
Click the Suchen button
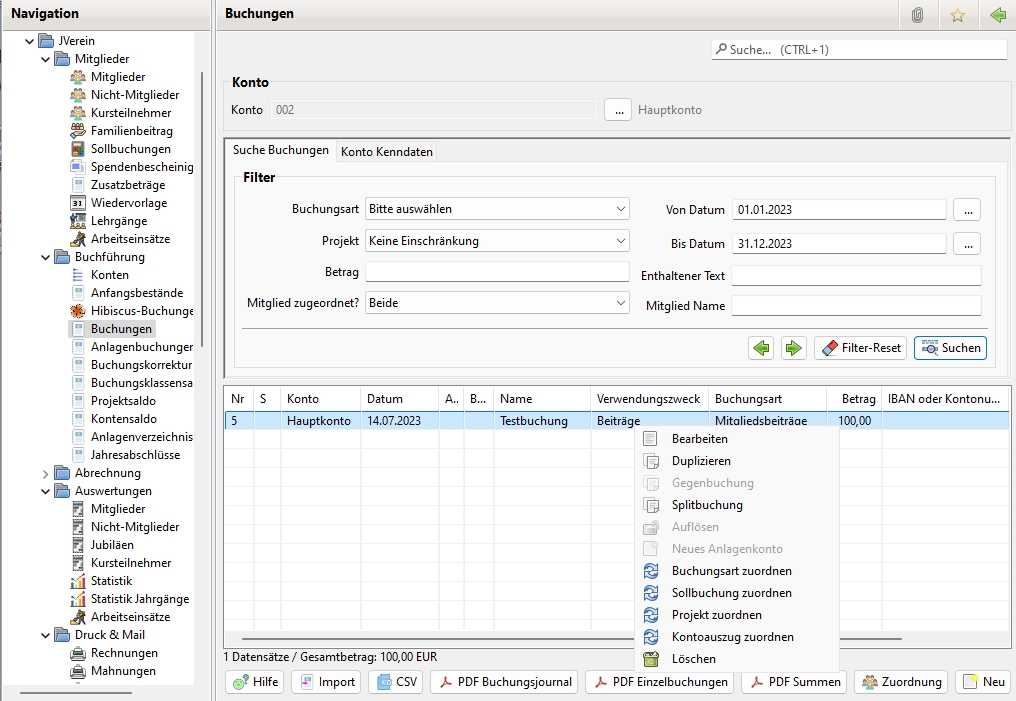950,348
